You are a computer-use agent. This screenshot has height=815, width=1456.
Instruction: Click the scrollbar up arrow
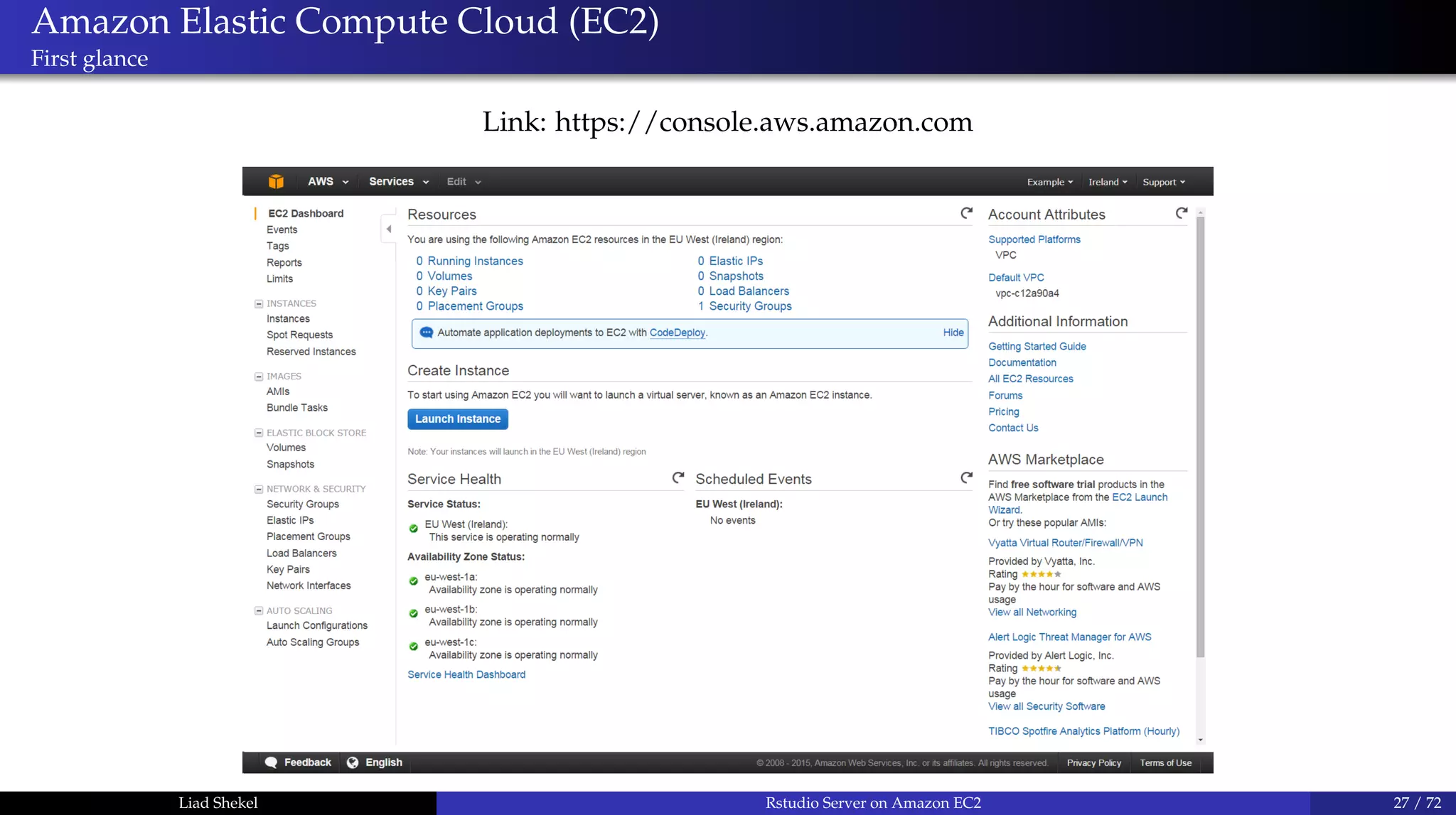point(1201,212)
